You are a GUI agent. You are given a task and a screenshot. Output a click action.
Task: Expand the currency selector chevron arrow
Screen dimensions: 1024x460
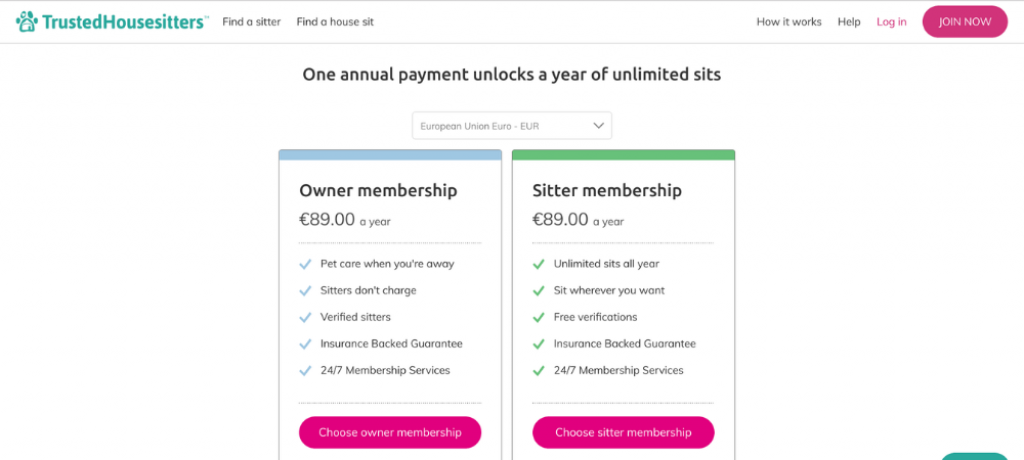point(598,125)
